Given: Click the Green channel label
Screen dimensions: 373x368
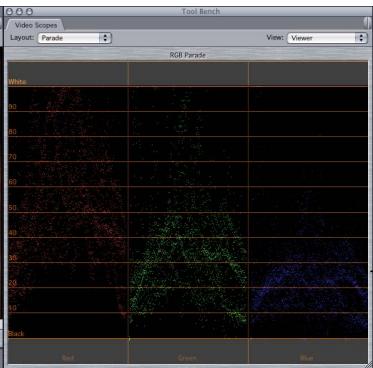Looking at the screenshot, I should click(187, 358).
